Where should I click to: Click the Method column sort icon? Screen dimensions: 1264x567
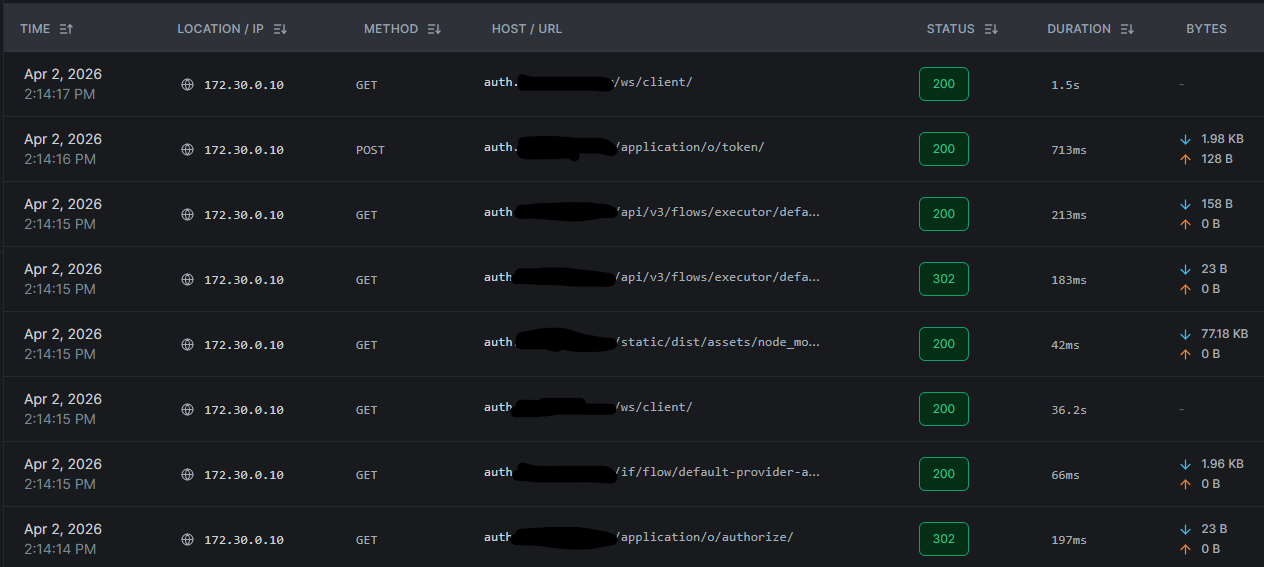tap(434, 29)
